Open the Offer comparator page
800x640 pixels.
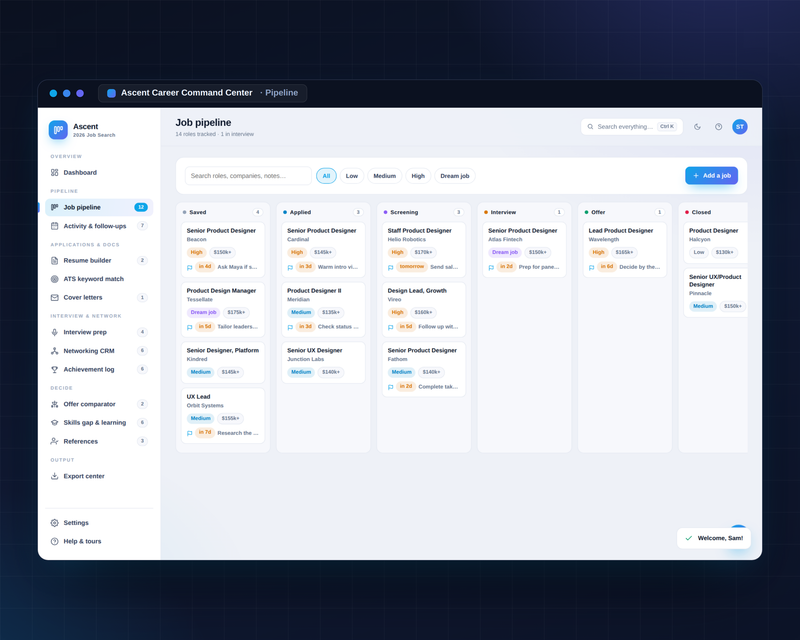[99, 404]
